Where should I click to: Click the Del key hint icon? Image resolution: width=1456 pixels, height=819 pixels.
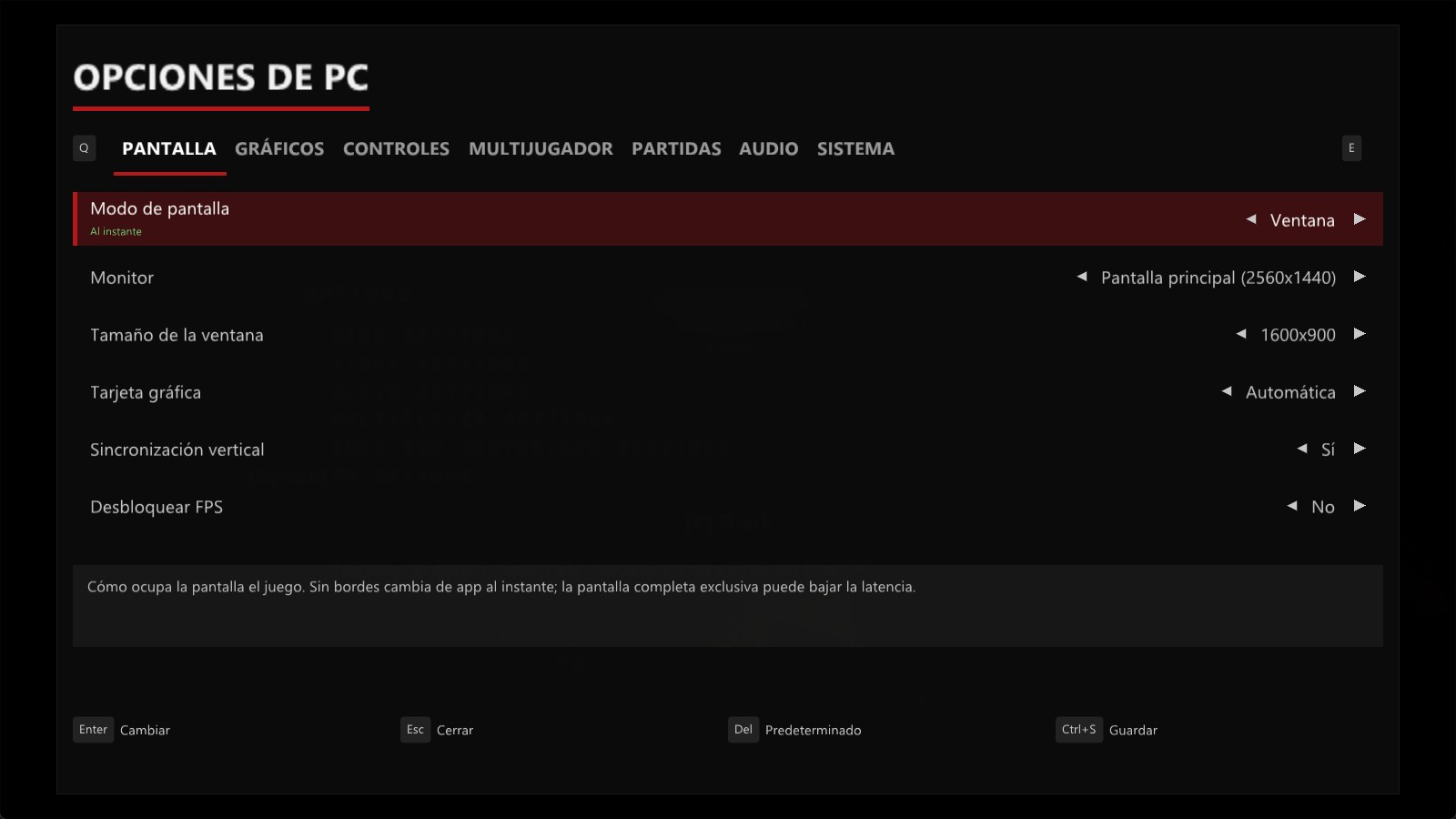click(743, 730)
